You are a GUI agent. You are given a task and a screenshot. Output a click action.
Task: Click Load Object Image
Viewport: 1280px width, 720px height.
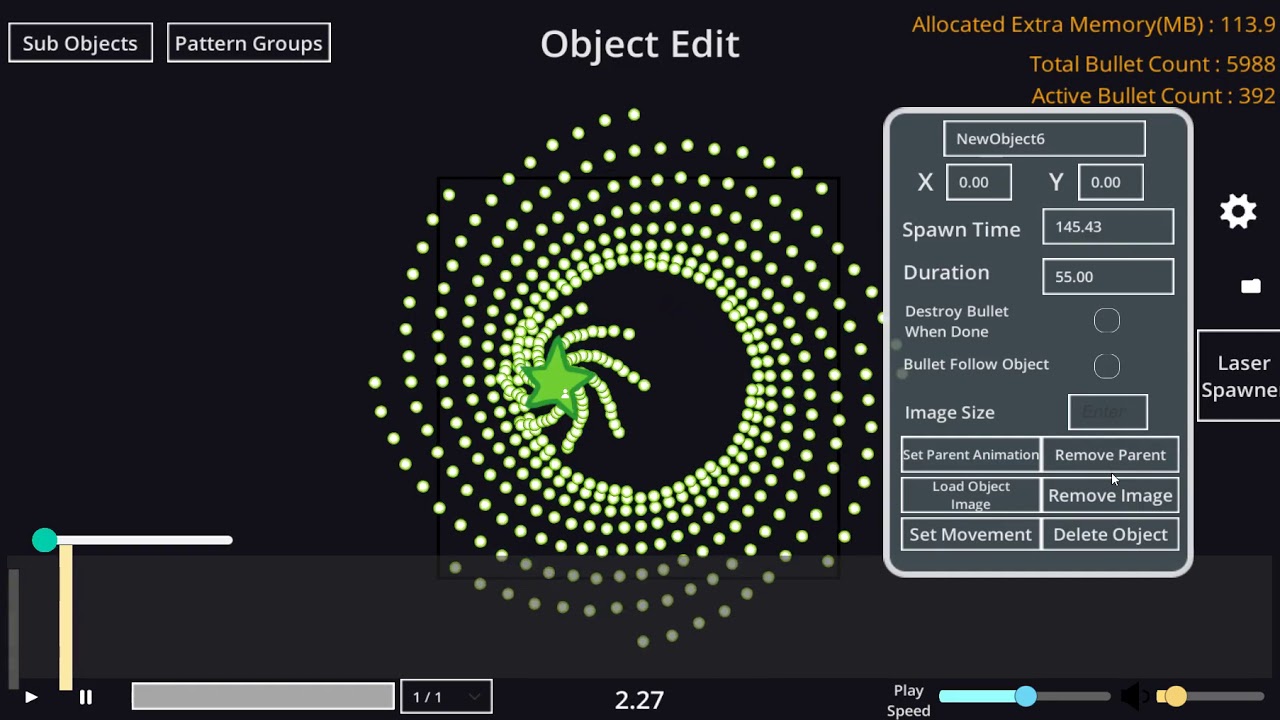[970, 495]
